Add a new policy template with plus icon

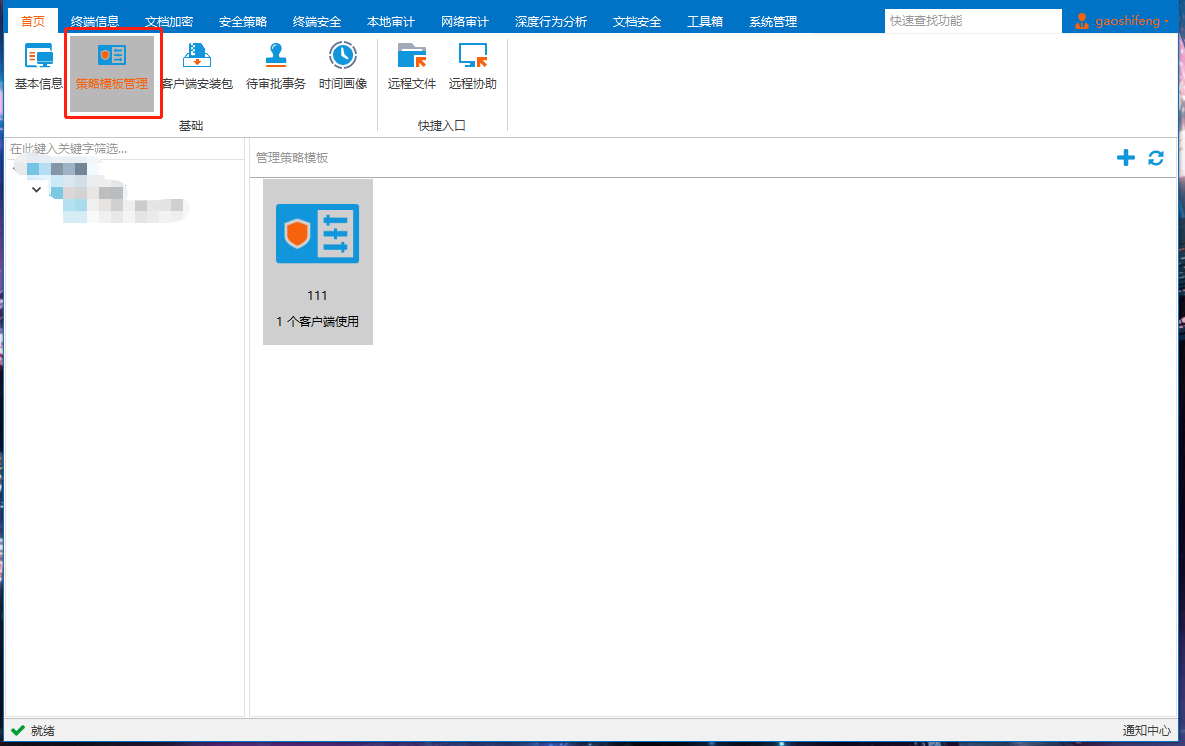tap(1126, 157)
